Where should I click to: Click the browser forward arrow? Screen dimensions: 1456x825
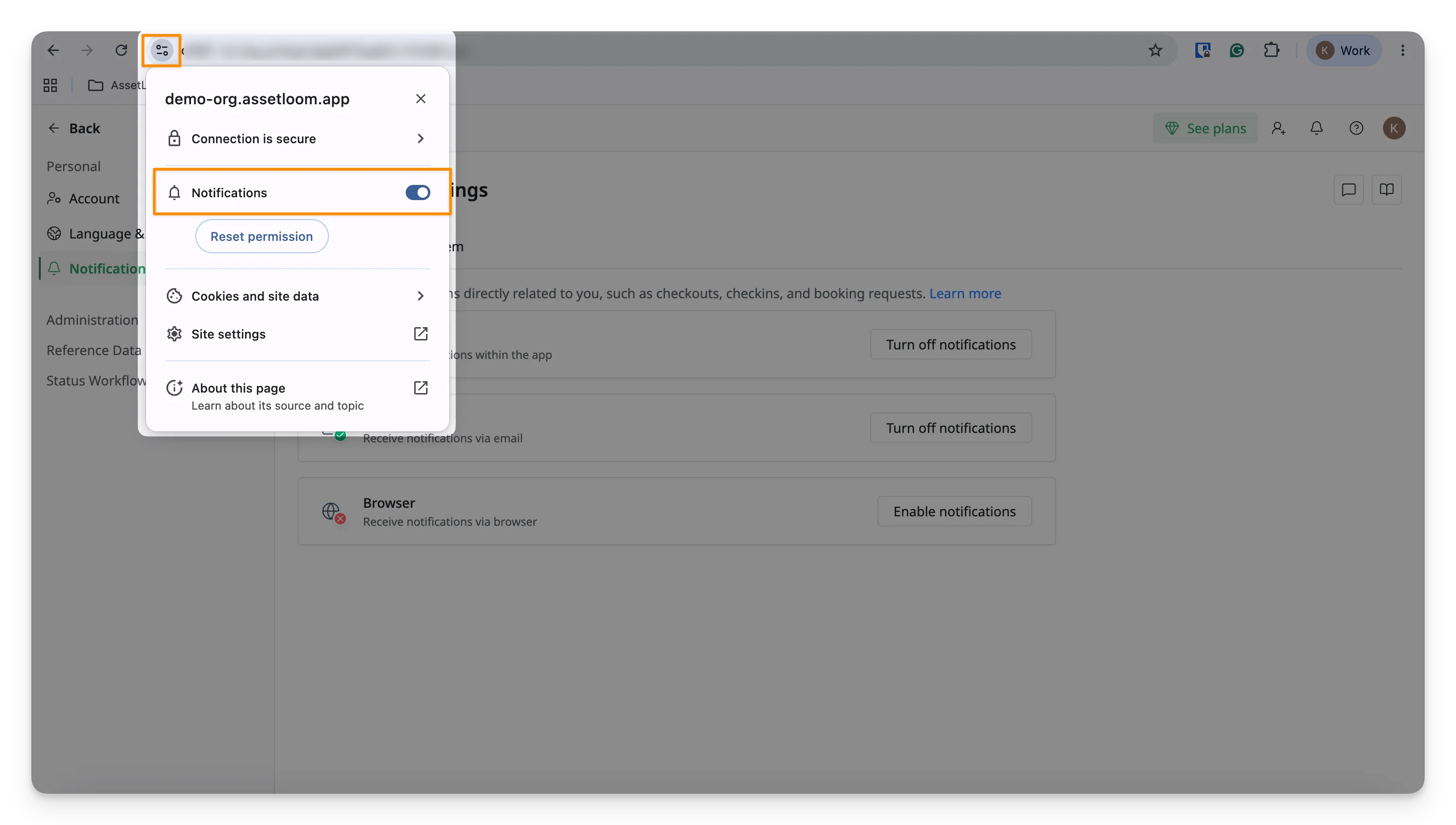[x=87, y=50]
